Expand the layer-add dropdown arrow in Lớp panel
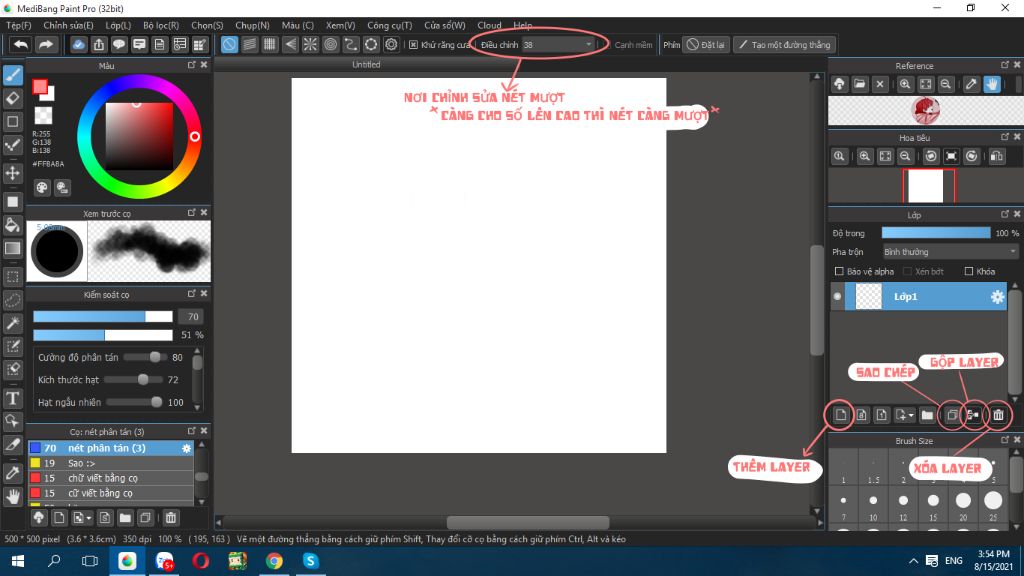 coord(913,414)
